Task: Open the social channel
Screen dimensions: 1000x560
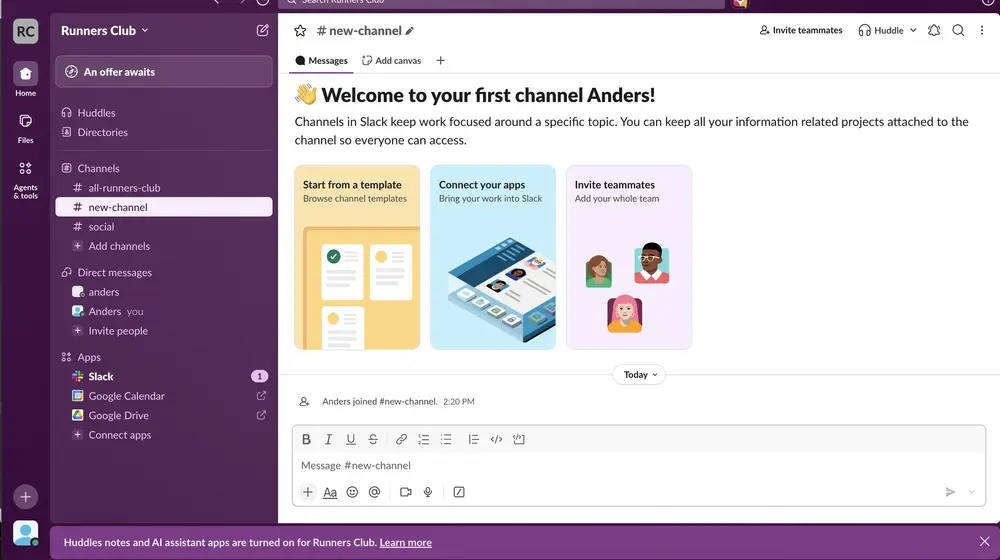Action: pyautogui.click(x=164, y=226)
